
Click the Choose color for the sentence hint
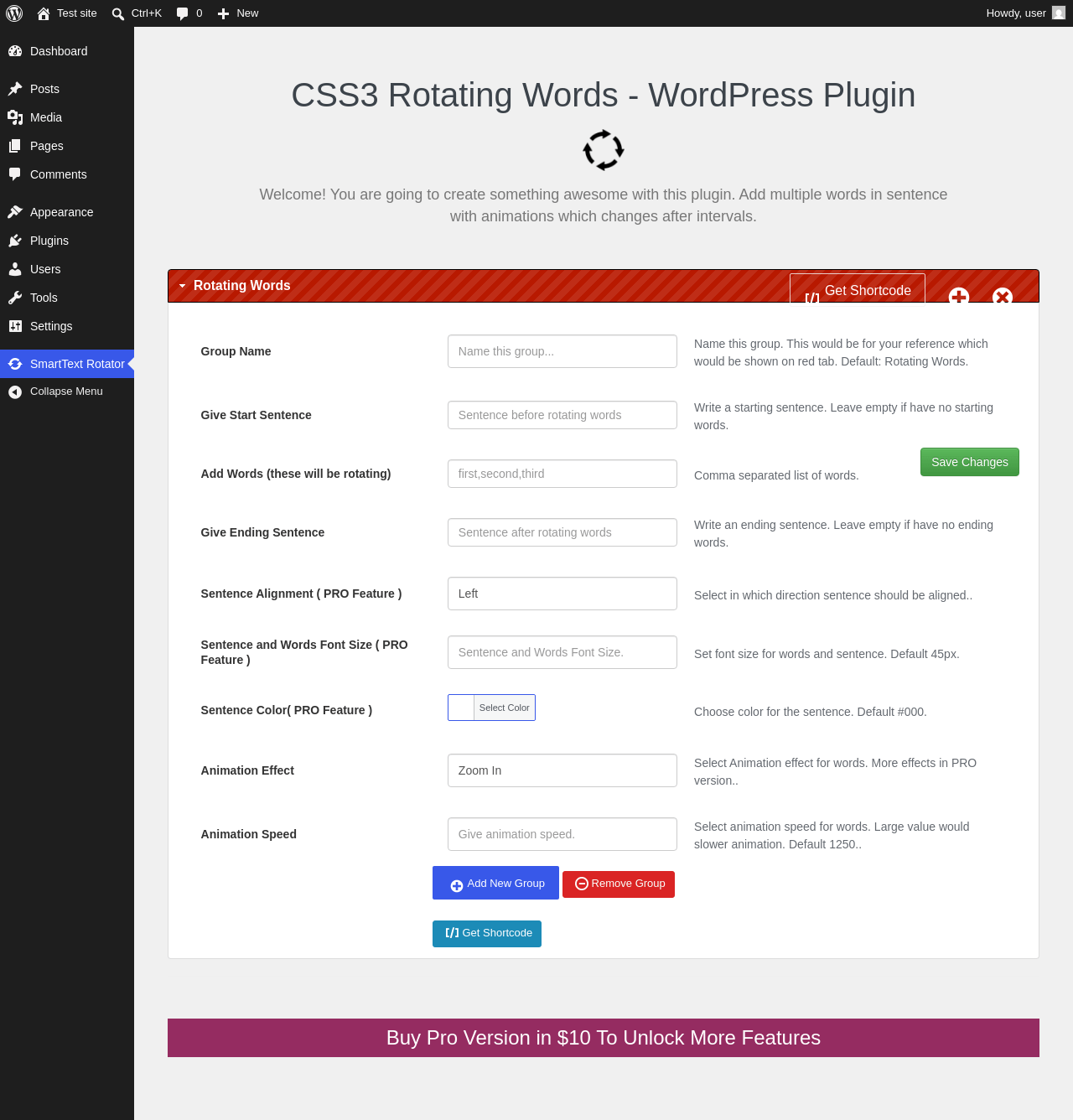coord(811,712)
